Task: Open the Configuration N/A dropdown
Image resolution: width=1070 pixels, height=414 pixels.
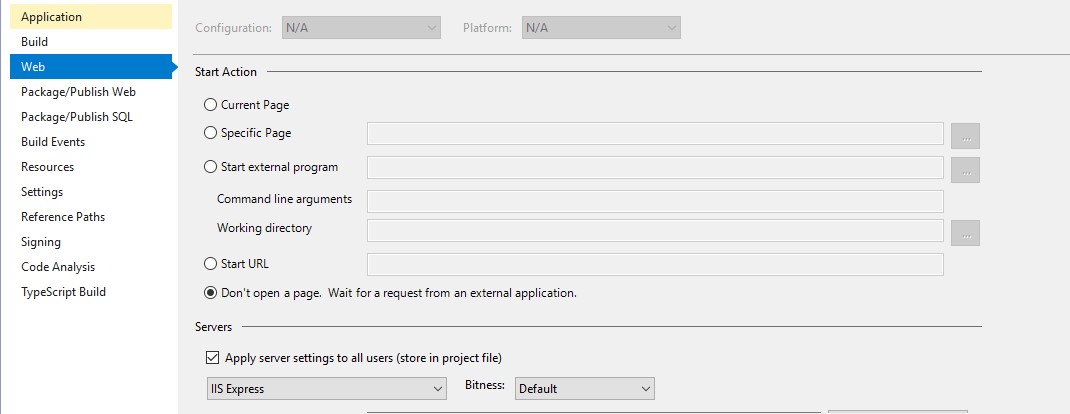Action: click(x=361, y=28)
